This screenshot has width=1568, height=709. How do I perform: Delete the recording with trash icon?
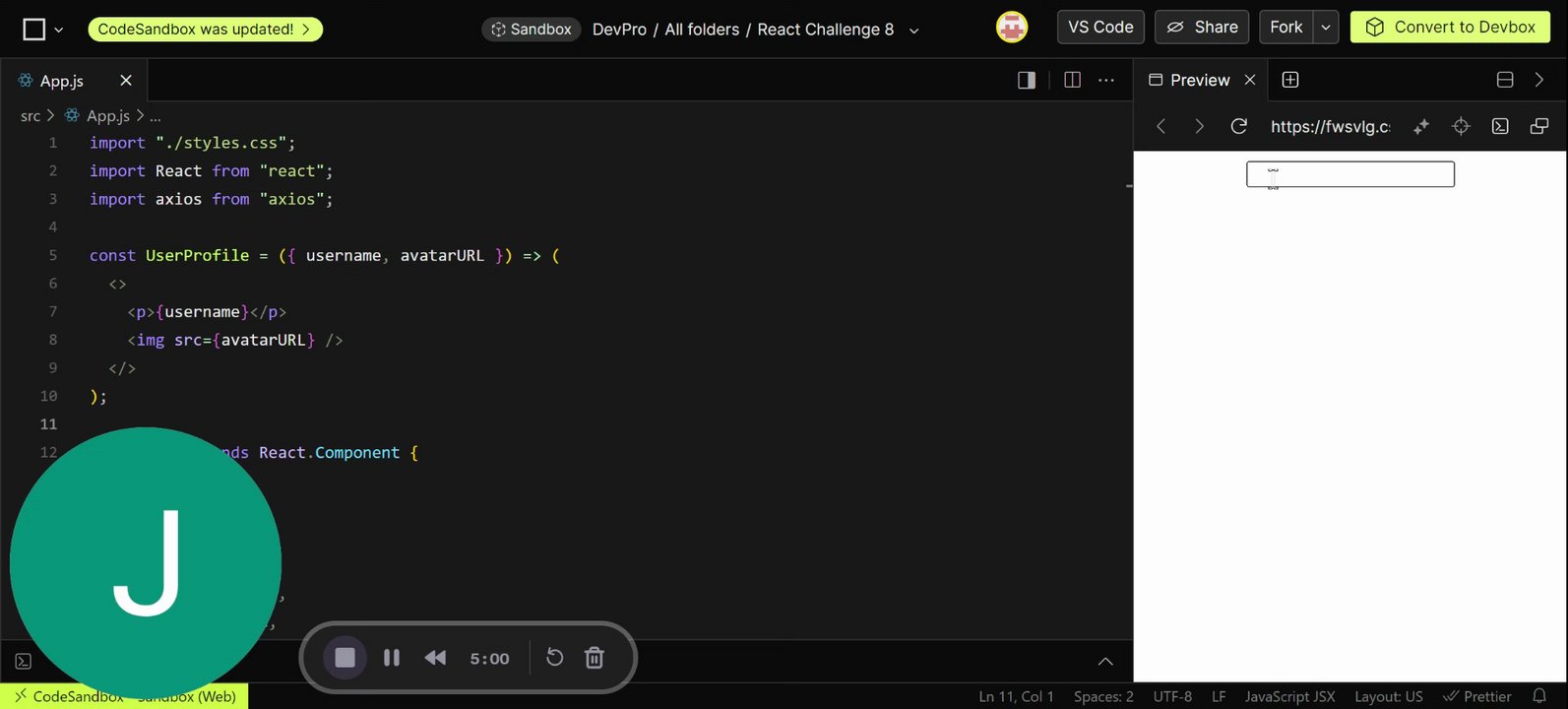(x=595, y=658)
